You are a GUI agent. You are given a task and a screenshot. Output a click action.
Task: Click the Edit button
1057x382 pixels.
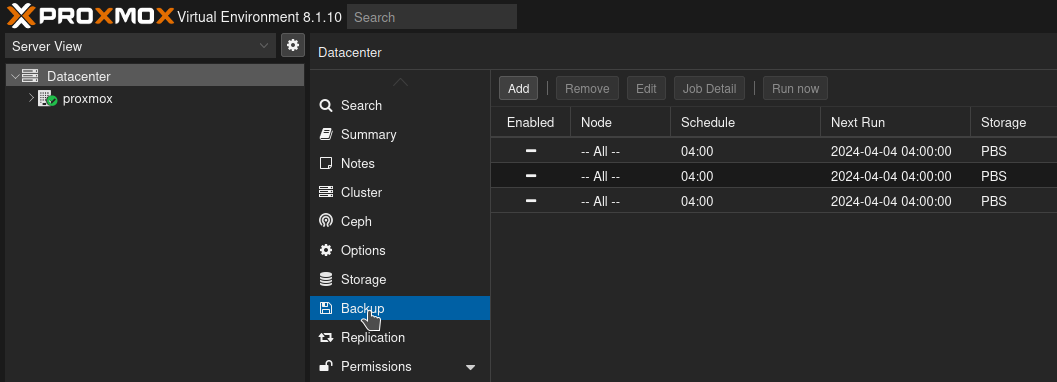coord(646,88)
